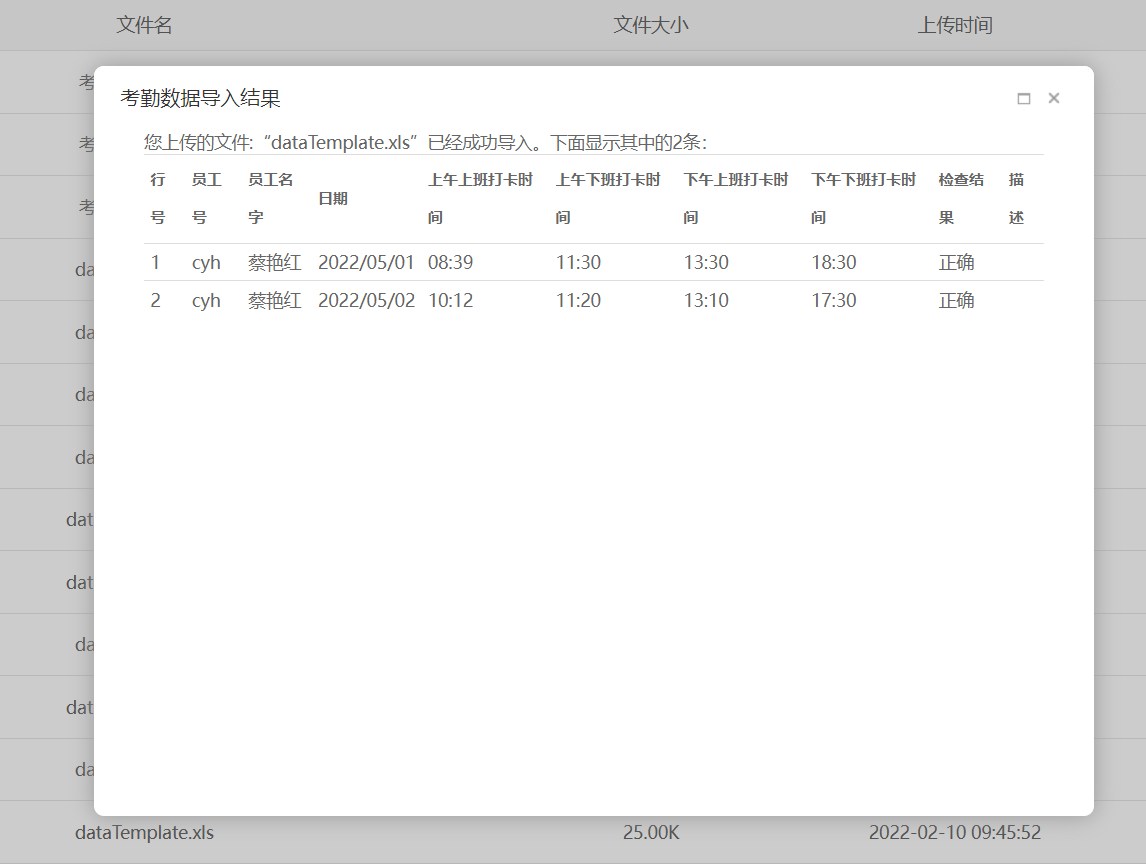Click cyh employee ID in row 2
The image size is (1146, 864).
206,301
